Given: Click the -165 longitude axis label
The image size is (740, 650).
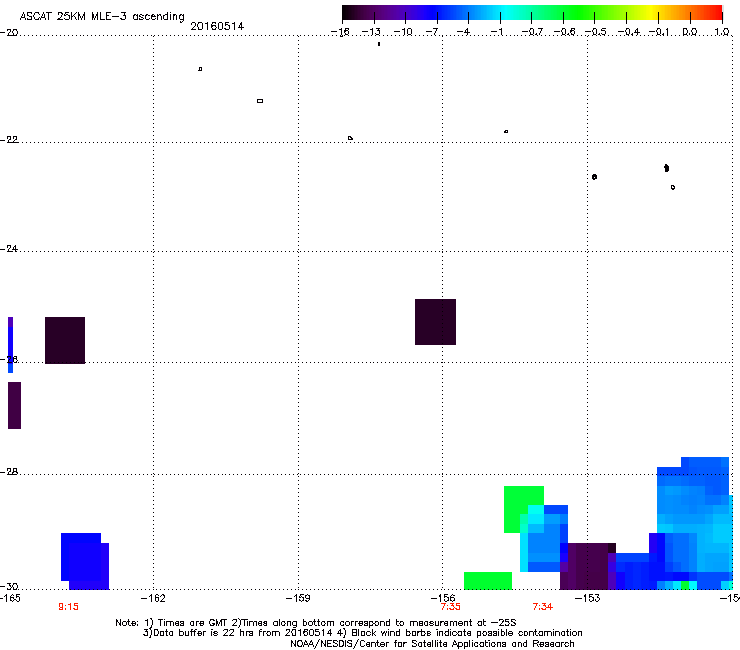Looking at the screenshot, I should point(10,598).
